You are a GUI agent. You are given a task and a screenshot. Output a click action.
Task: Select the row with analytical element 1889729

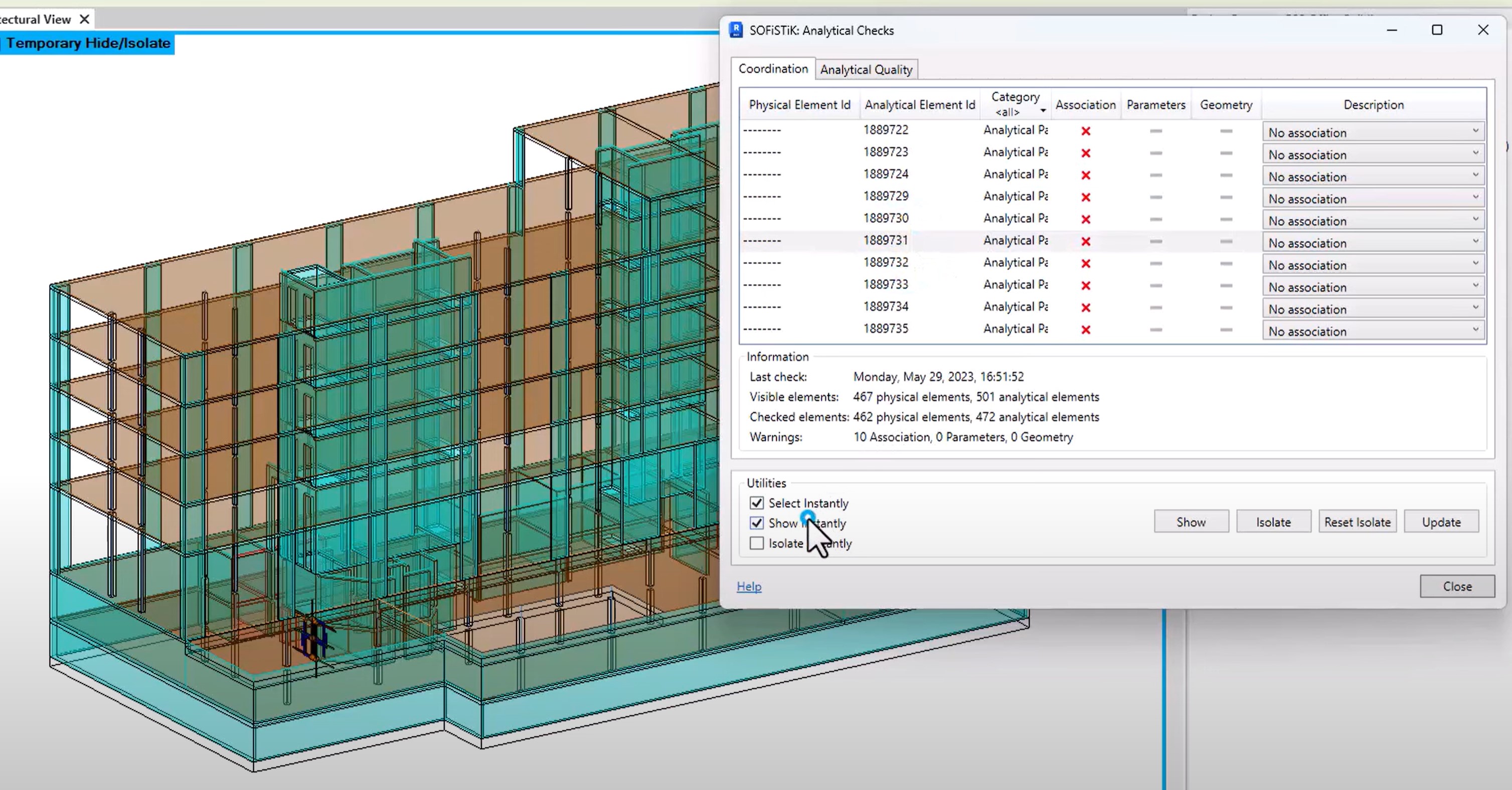pyautogui.click(x=885, y=196)
